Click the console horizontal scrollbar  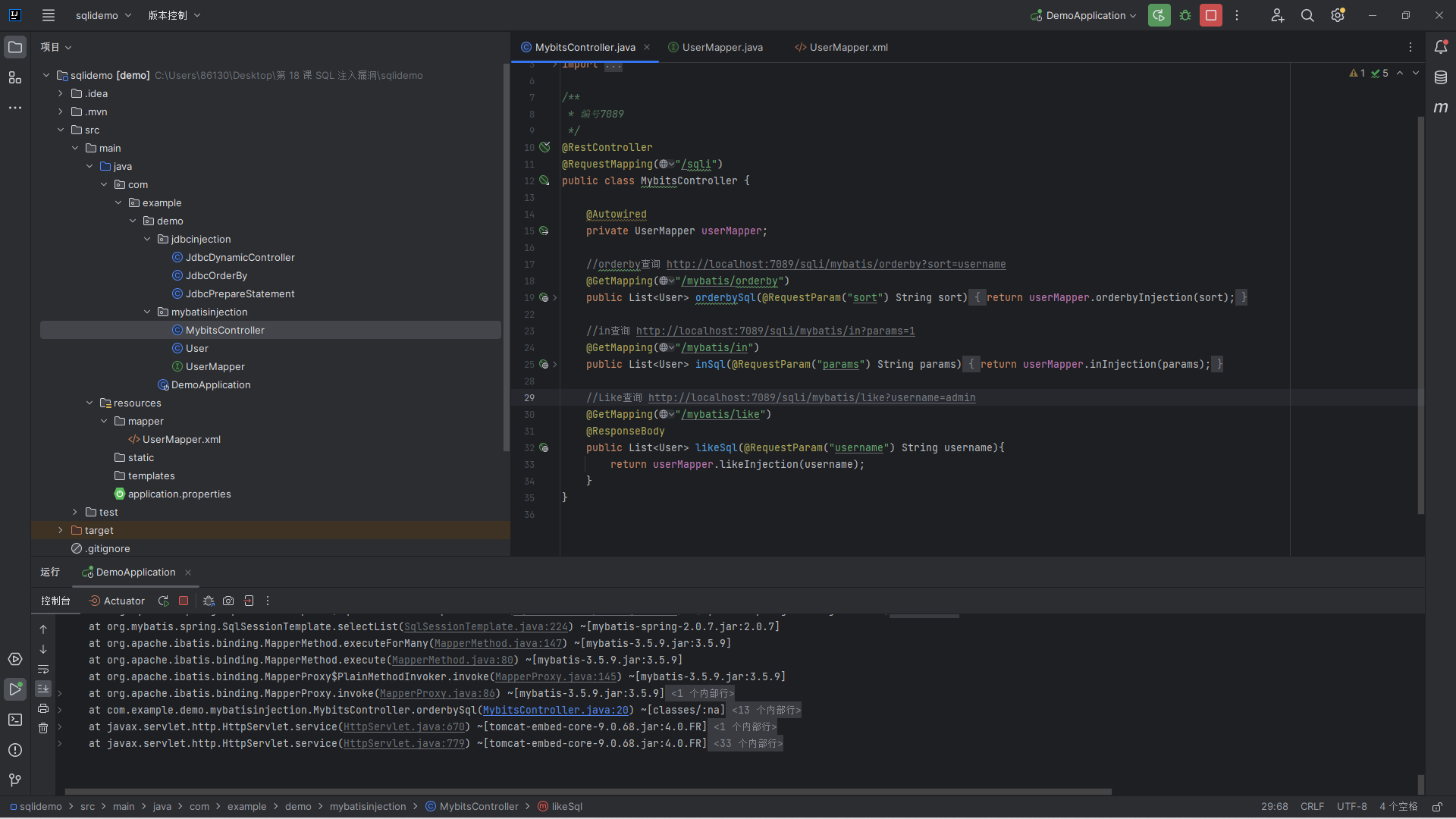click(x=588, y=792)
